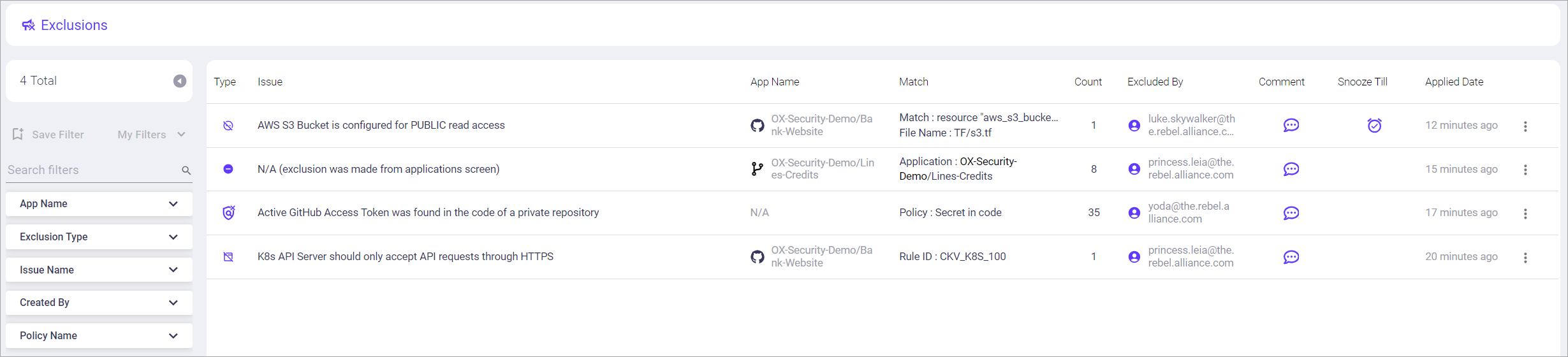The width and height of the screenshot is (1568, 357).
Task: Click the Applied Date column header
Action: pos(1454,82)
